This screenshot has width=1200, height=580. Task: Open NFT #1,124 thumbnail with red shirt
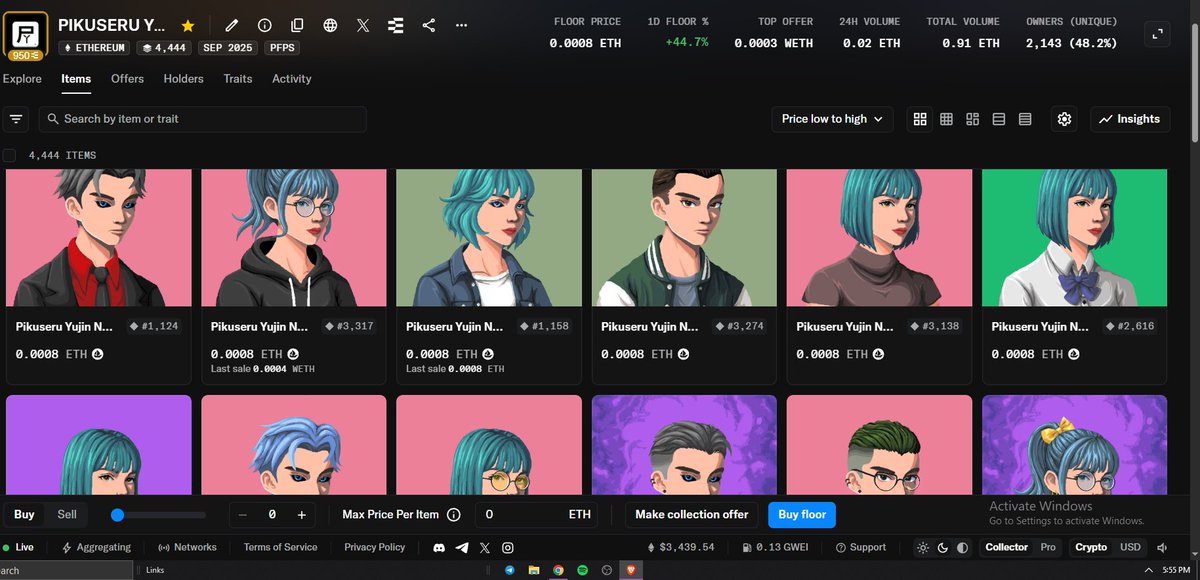(99, 238)
